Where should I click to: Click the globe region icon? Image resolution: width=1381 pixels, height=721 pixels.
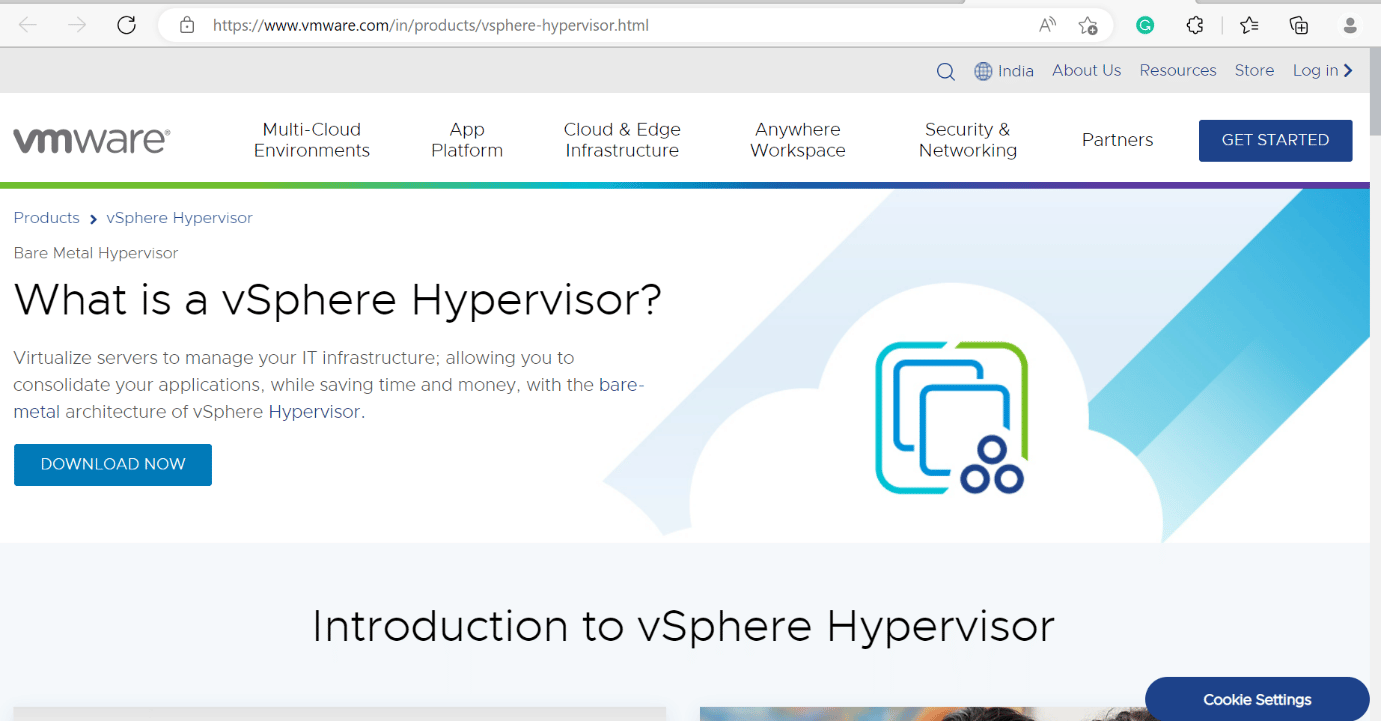coord(983,71)
